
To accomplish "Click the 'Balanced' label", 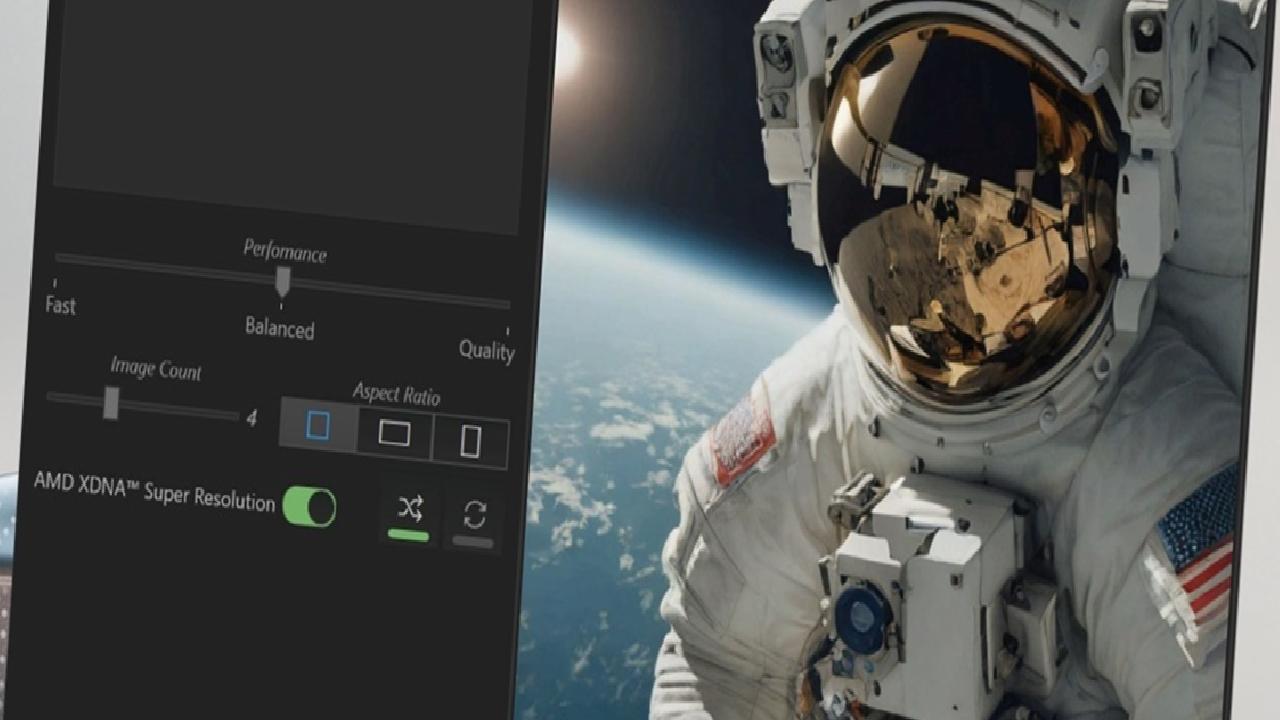I will tap(280, 328).
